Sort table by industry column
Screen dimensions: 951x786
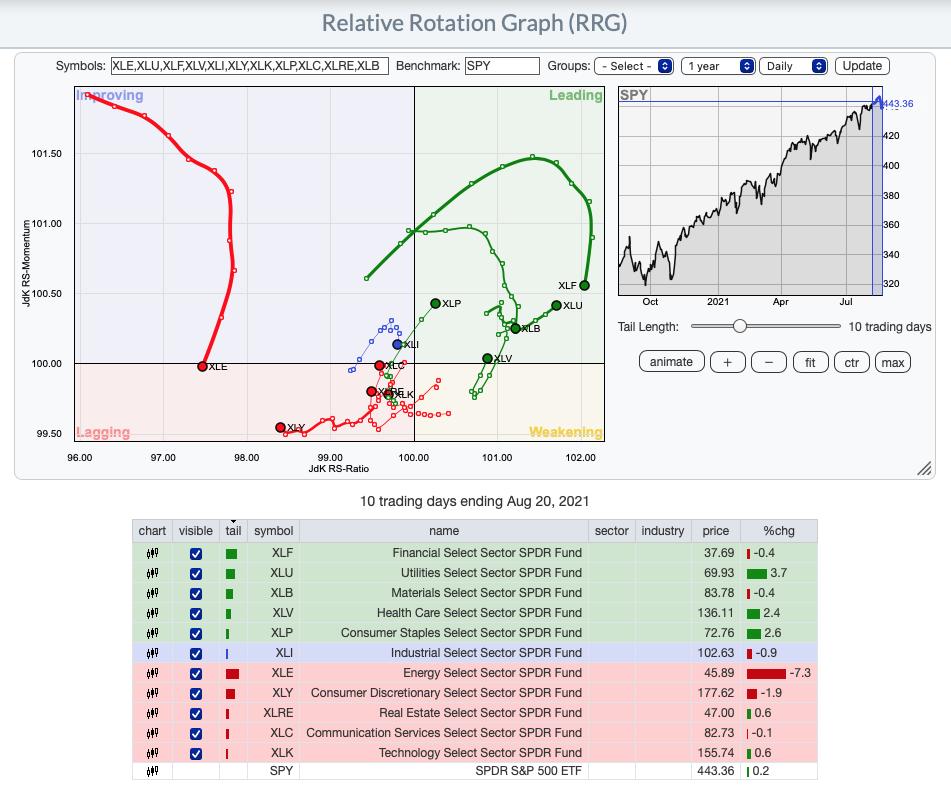pos(662,531)
